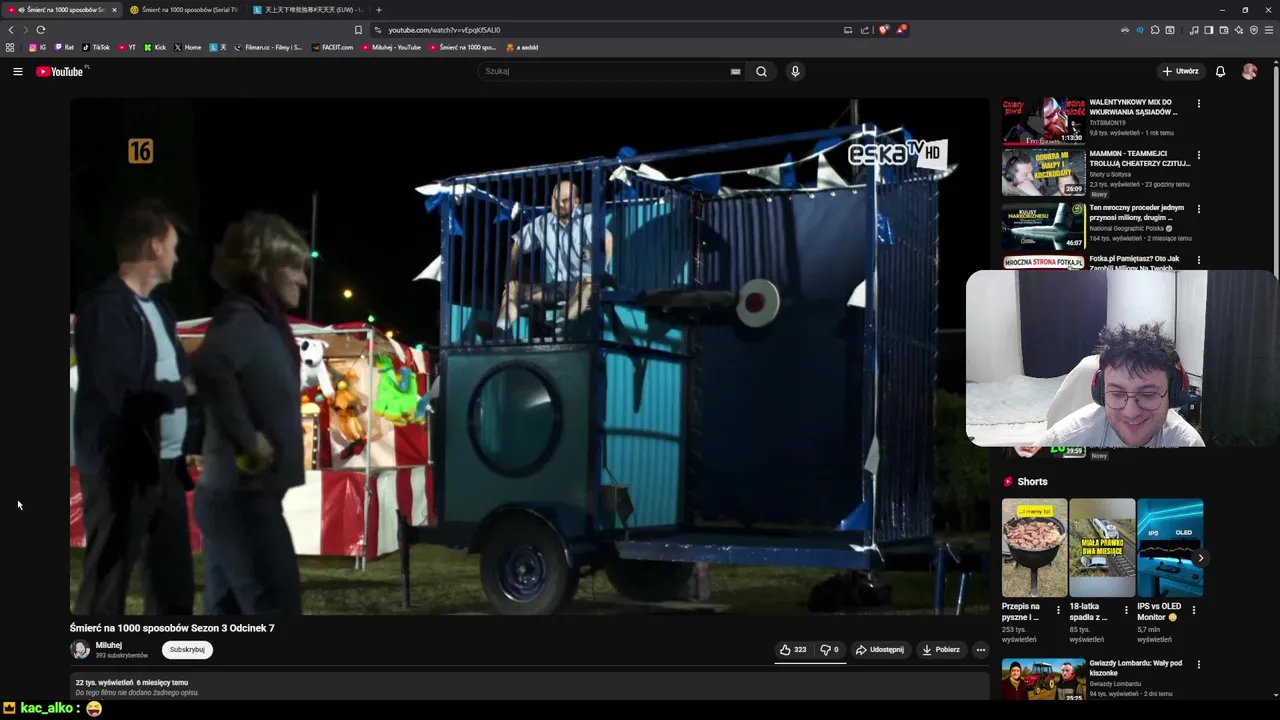1280x720 pixels.
Task: Open Leo AI sparkle icon
Action: 1239,30
